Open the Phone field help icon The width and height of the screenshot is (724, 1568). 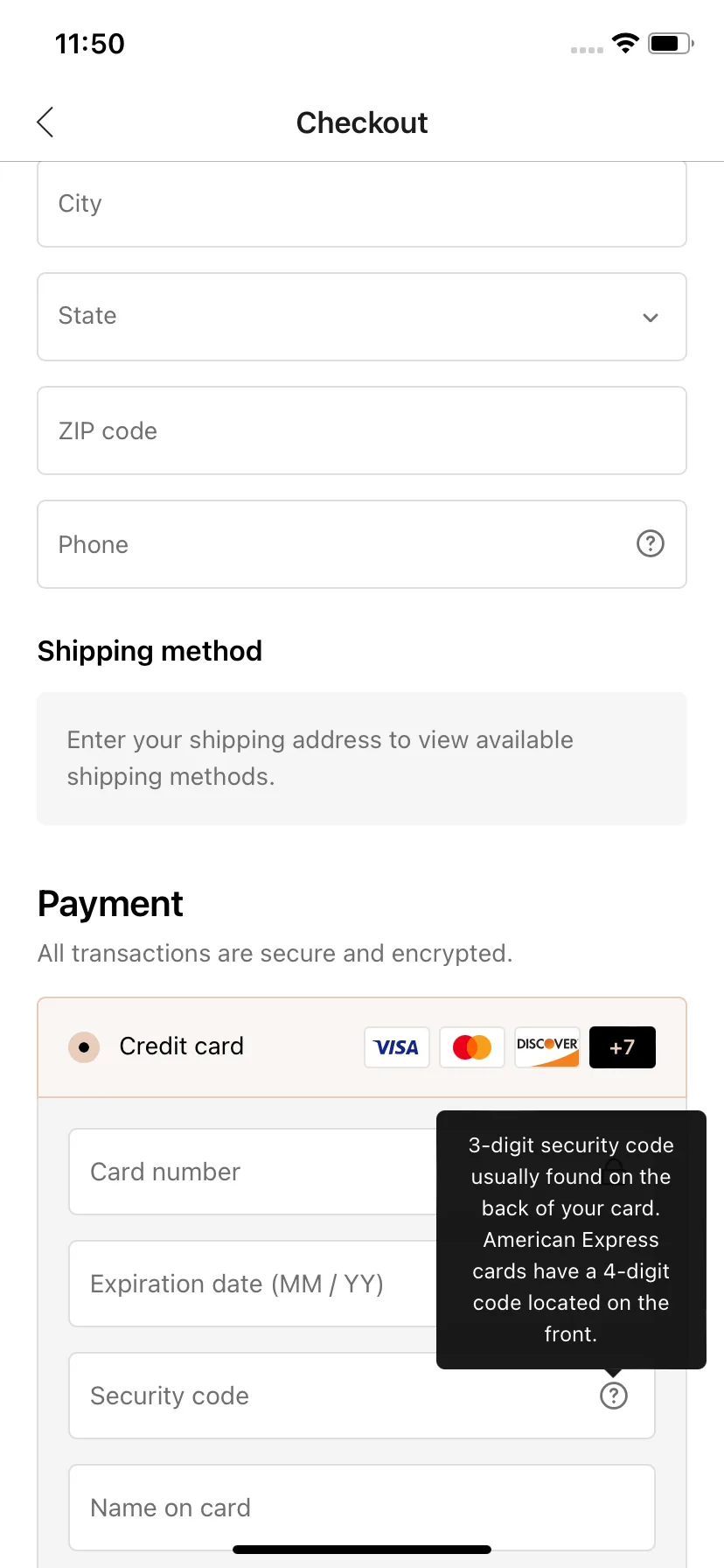pos(650,543)
